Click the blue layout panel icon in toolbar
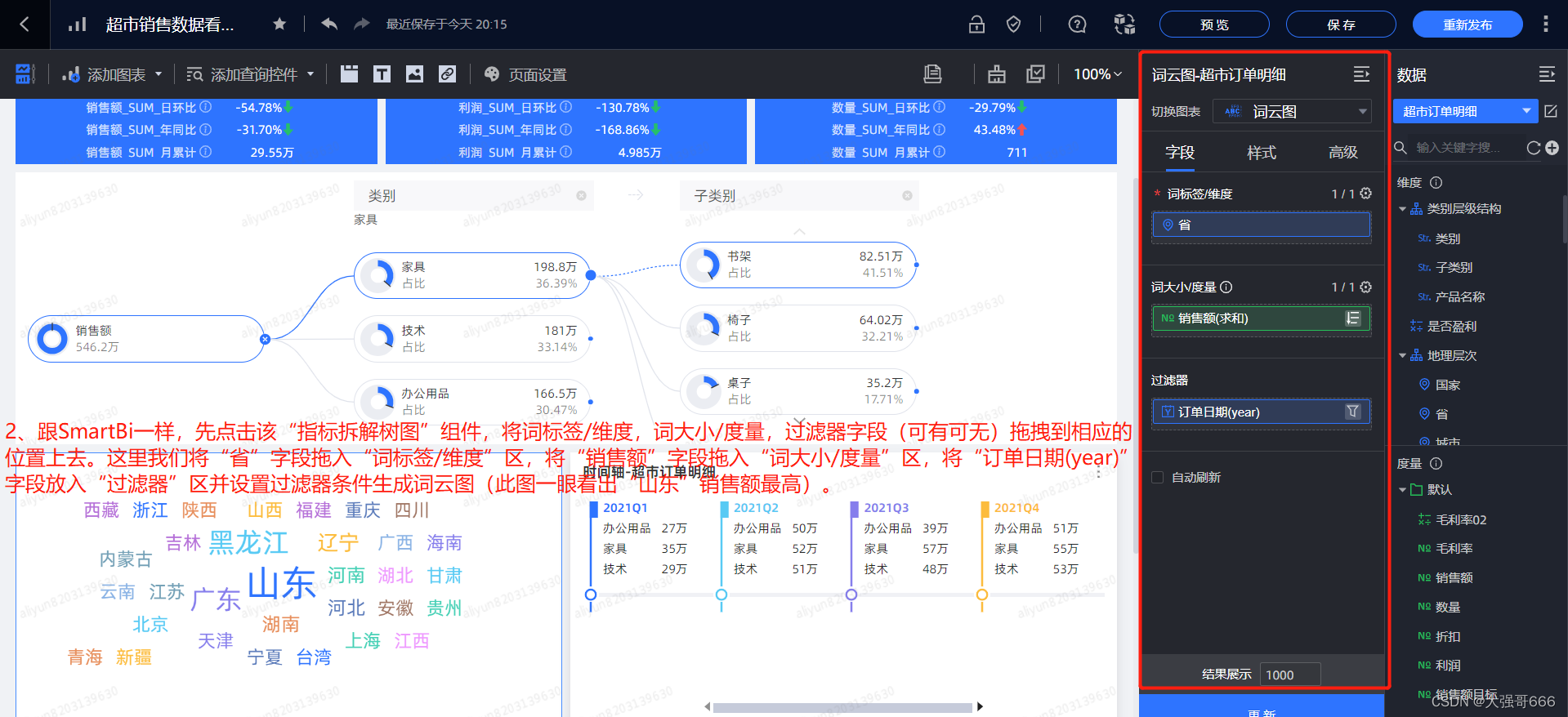 [x=25, y=74]
